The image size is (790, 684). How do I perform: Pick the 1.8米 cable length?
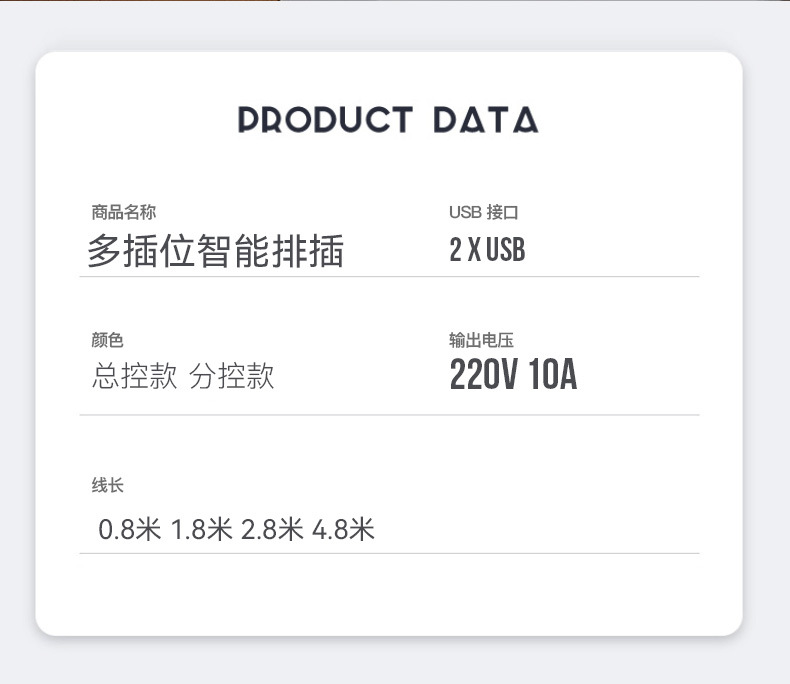coord(201,529)
